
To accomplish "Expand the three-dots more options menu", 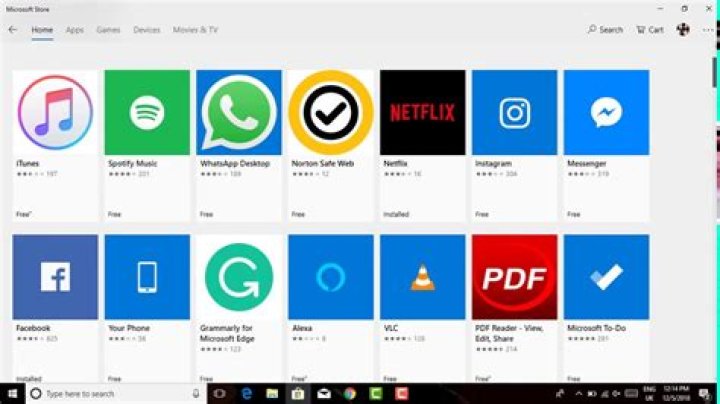I will point(707,30).
